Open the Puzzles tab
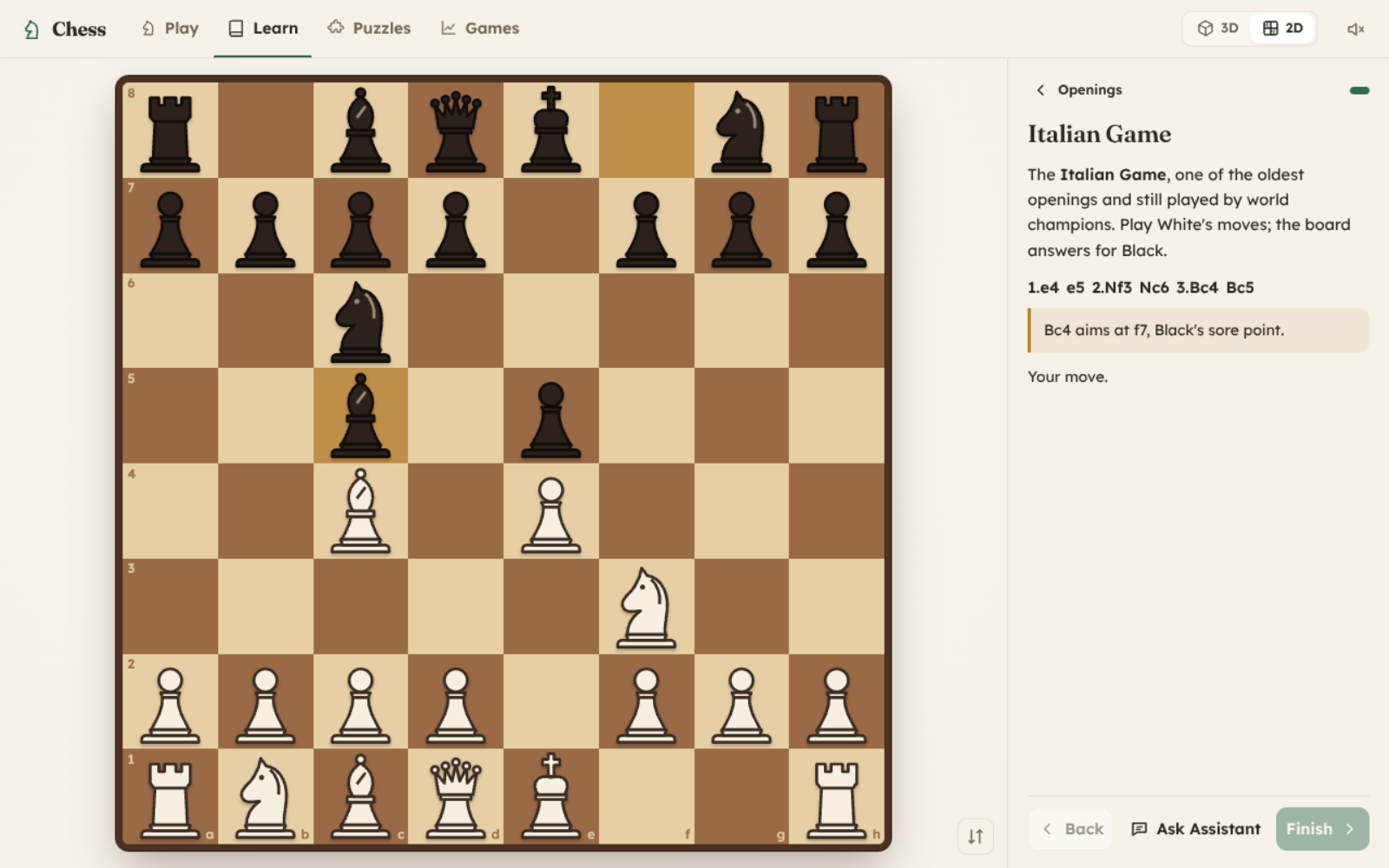1389x868 pixels. click(x=369, y=28)
